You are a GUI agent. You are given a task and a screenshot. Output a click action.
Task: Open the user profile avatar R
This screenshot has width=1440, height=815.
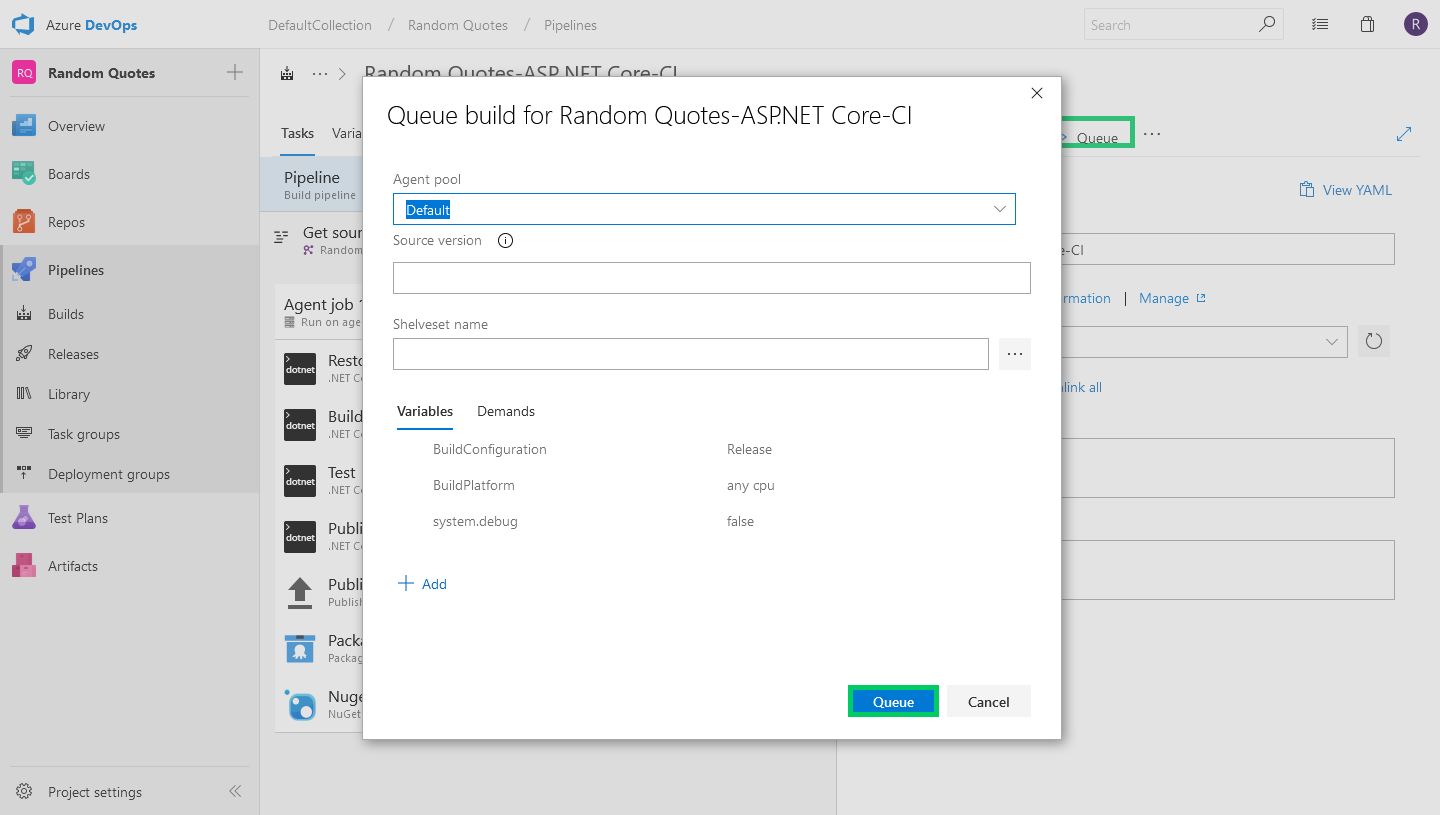[x=1415, y=25]
